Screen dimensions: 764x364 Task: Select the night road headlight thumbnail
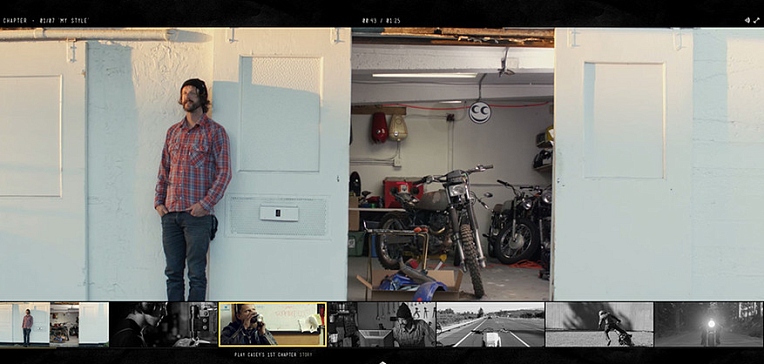[708, 324]
